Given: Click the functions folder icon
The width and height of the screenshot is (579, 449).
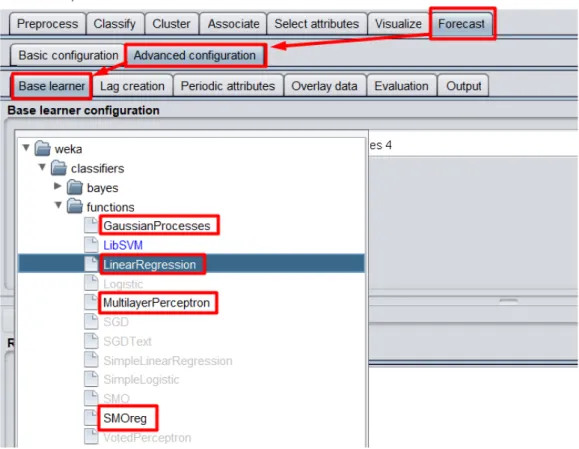Looking at the screenshot, I should click(75, 206).
